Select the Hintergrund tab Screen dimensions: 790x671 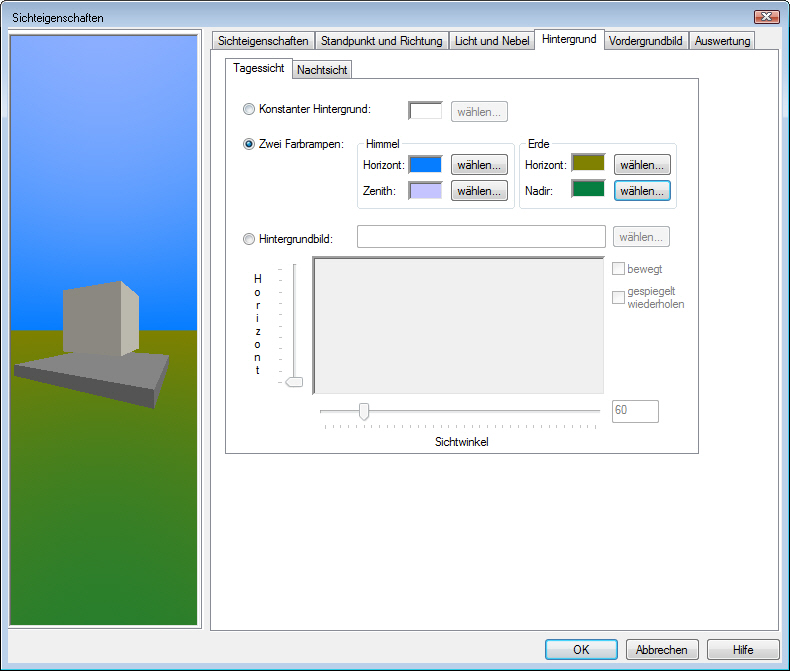pos(569,39)
